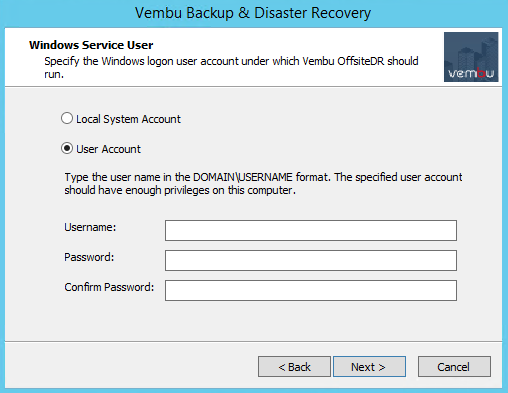Viewport: 508px width, 393px height.
Task: Select the Local System Account radio button
Action: pos(67,118)
